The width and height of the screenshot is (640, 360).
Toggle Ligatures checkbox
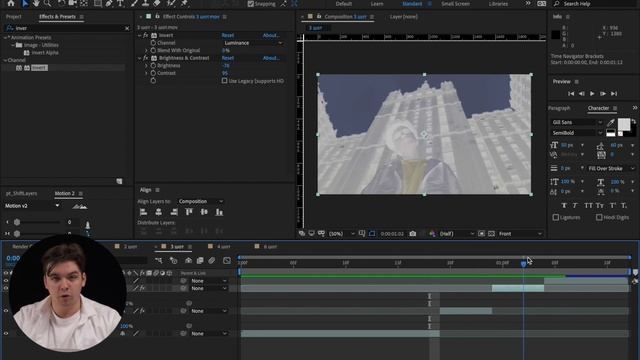556,217
